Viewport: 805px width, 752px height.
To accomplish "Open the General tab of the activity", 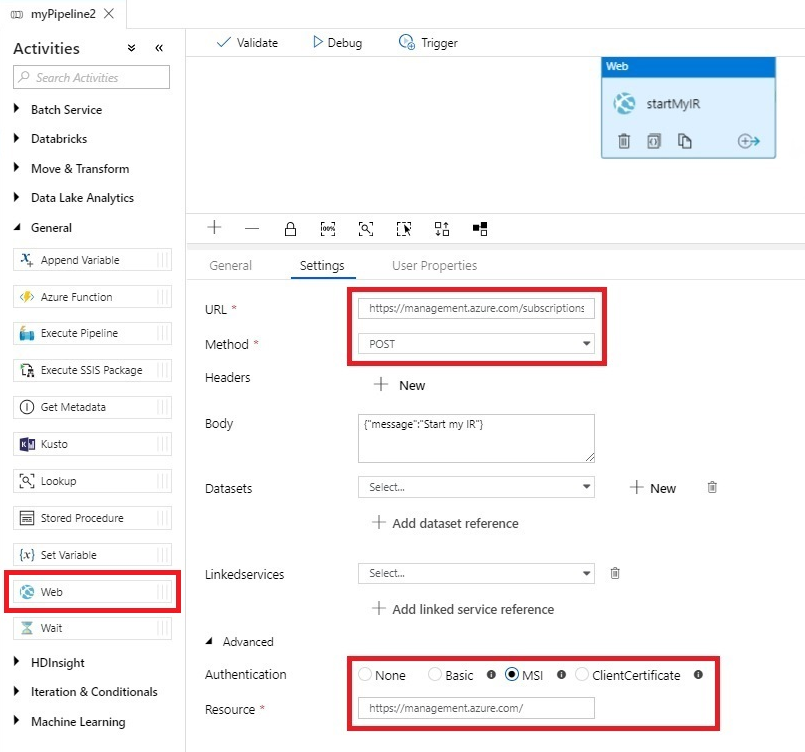I will pos(231,265).
